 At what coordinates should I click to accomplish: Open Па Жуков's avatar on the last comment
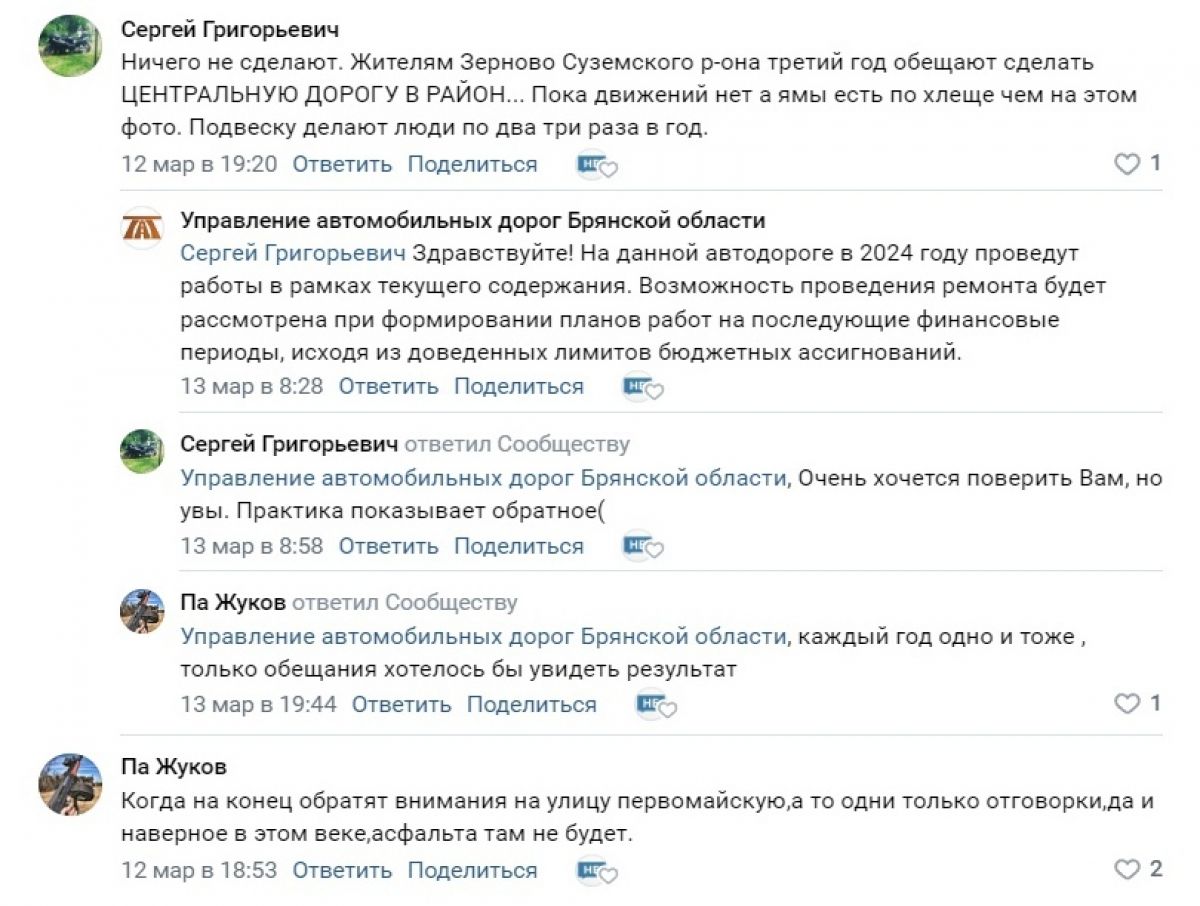[x=71, y=784]
